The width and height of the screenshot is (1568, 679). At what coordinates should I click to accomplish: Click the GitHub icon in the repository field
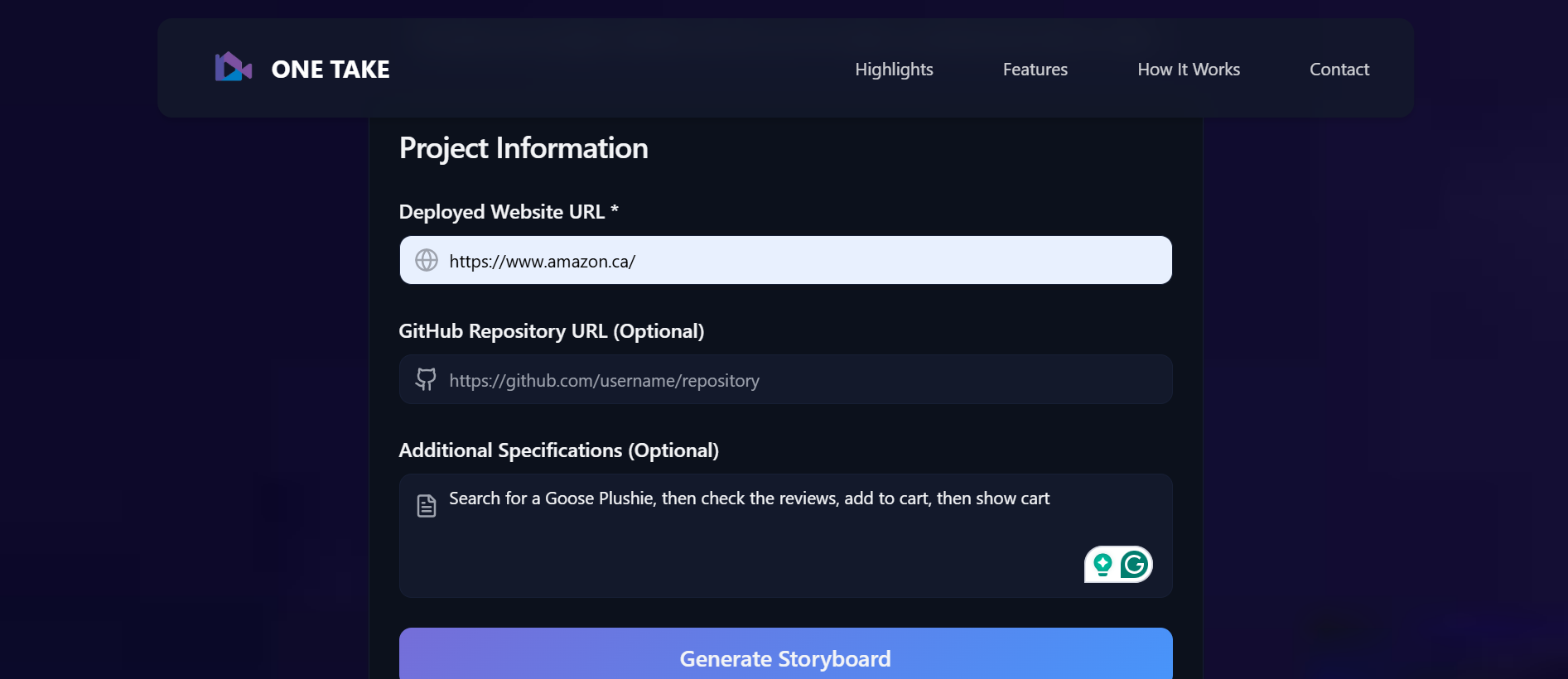tap(426, 379)
